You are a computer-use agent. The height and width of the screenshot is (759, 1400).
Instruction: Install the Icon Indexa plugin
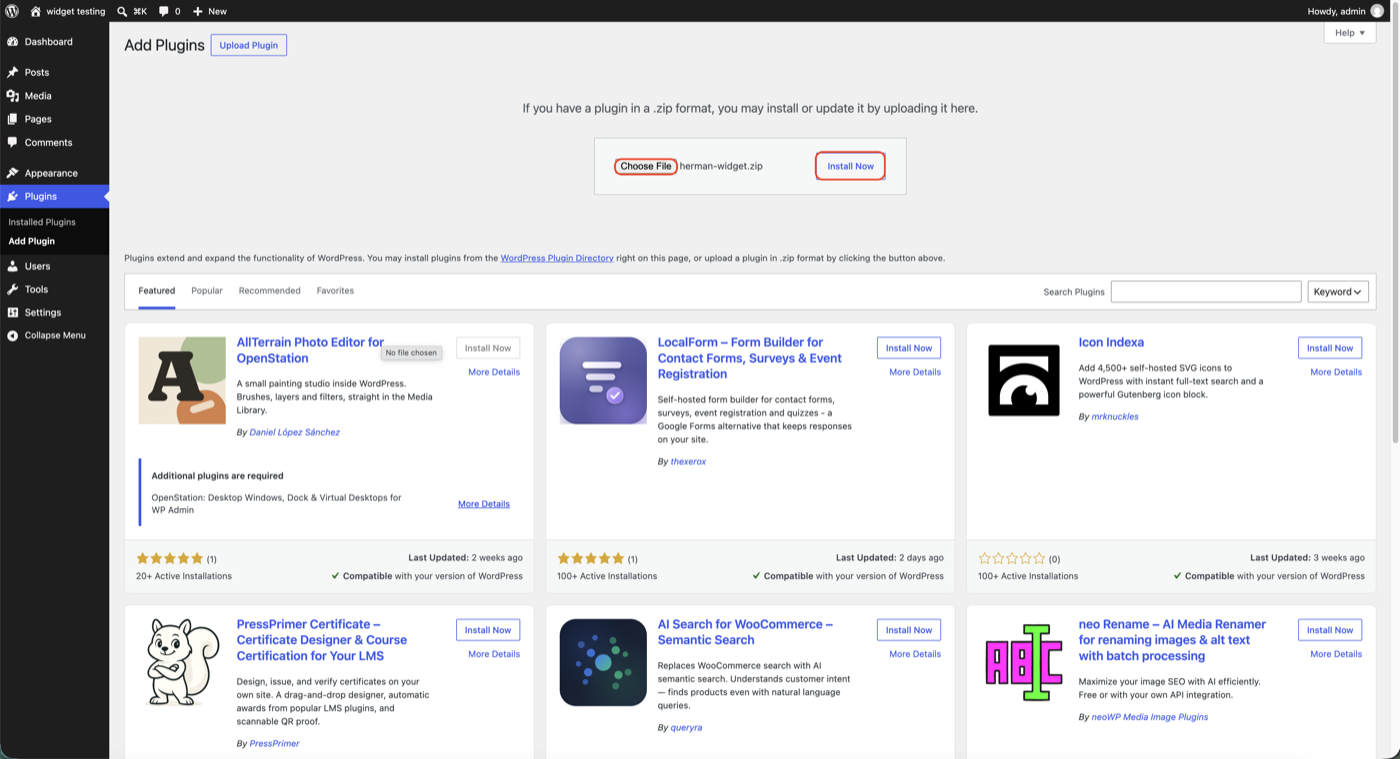1330,348
